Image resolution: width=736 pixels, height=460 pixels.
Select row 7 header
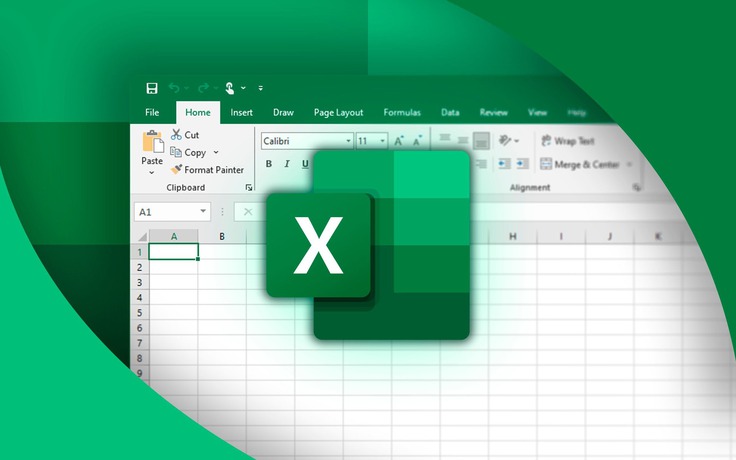[139, 343]
